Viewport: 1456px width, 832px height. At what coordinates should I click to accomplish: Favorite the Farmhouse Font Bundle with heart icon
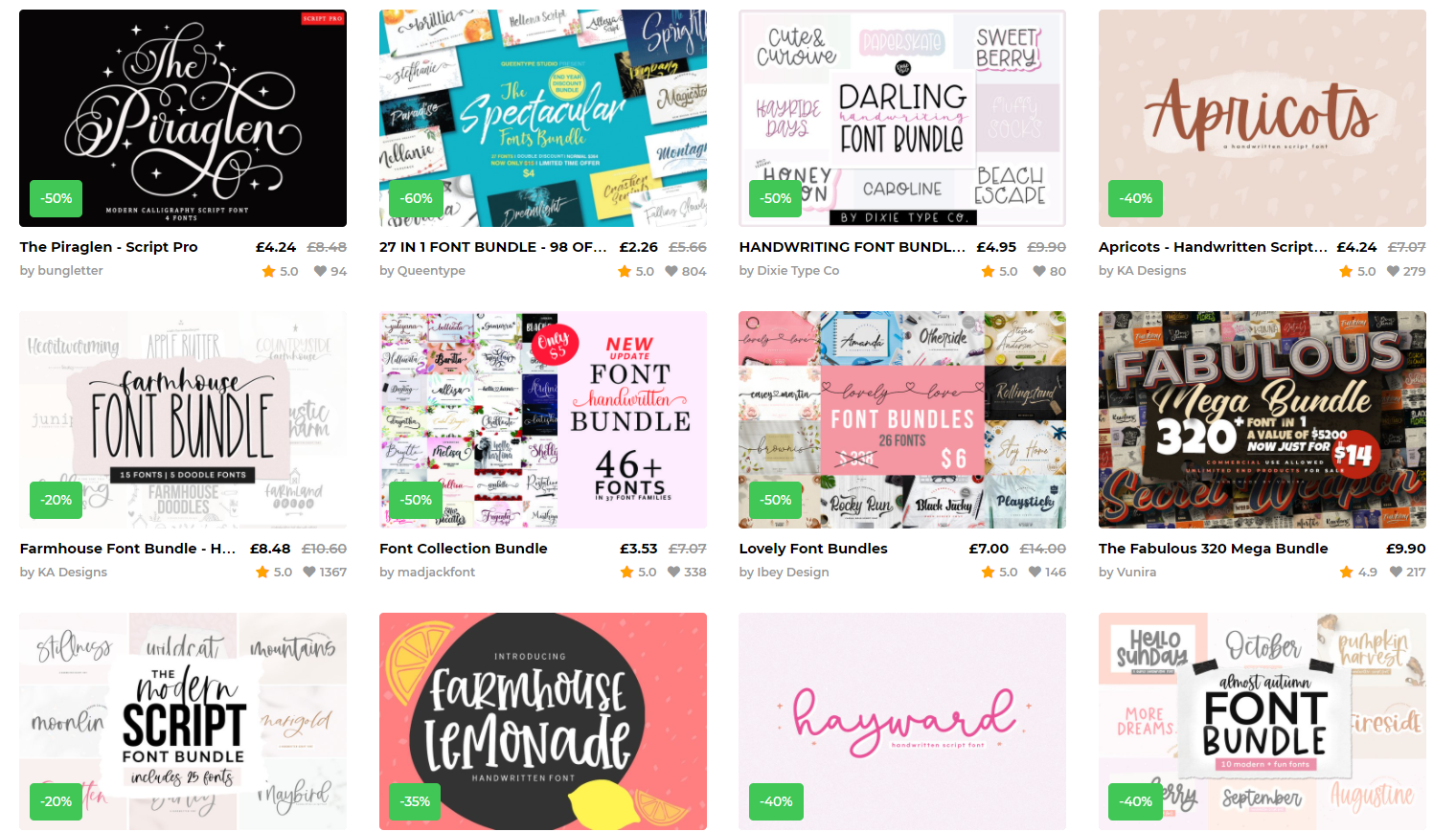(x=309, y=572)
